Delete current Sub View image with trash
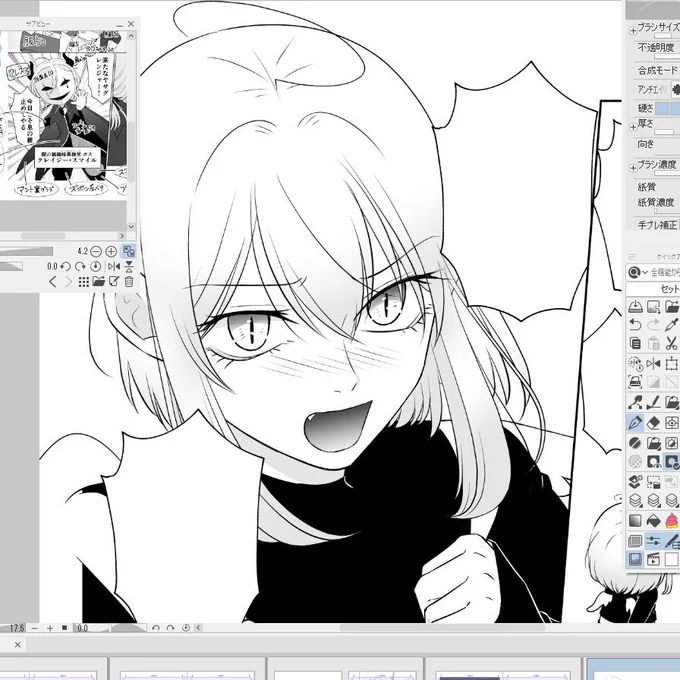The height and width of the screenshot is (680, 680). pos(129,282)
